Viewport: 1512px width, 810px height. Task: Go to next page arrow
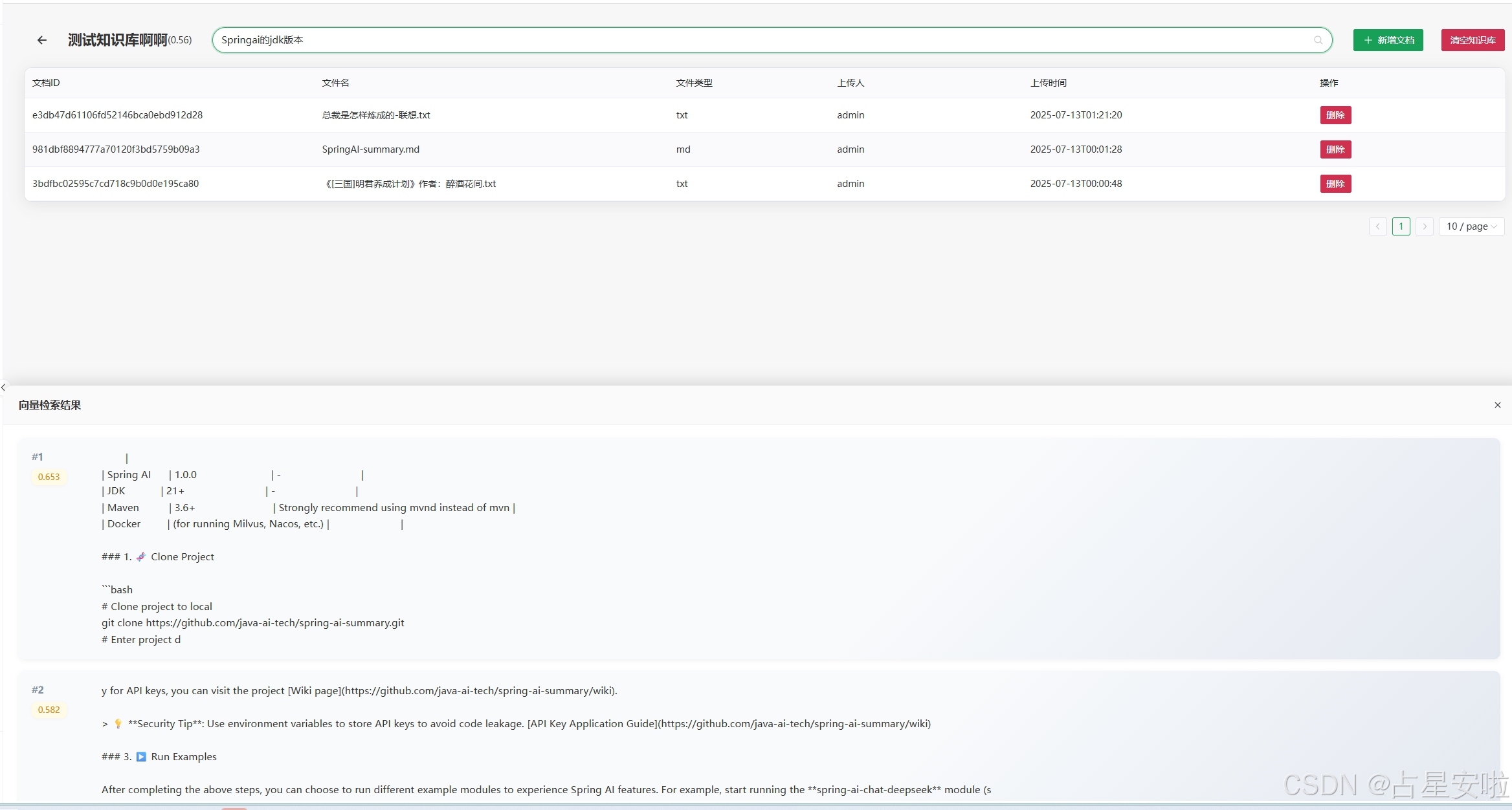pyautogui.click(x=1424, y=226)
